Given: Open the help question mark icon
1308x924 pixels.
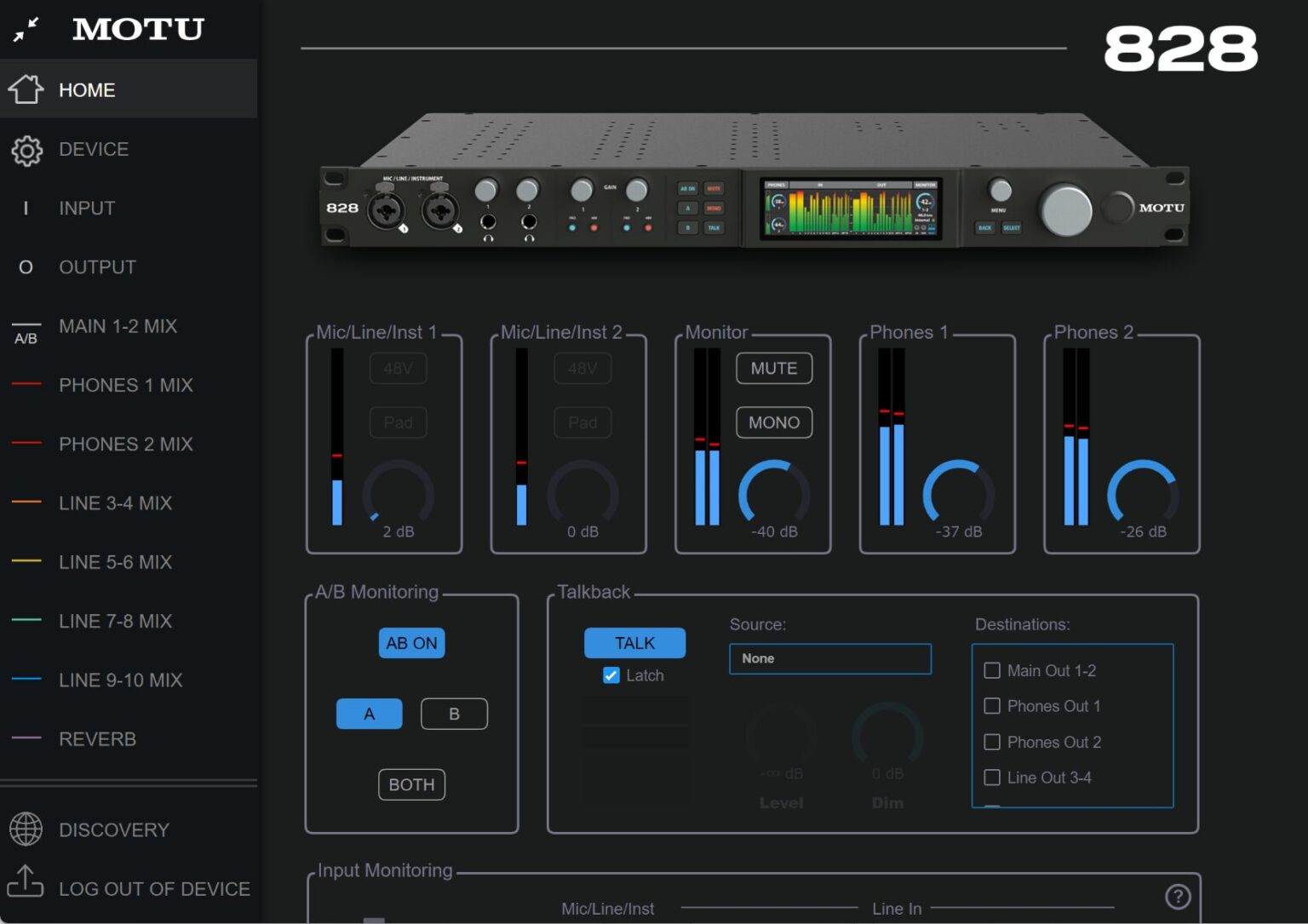Looking at the screenshot, I should [x=1178, y=896].
